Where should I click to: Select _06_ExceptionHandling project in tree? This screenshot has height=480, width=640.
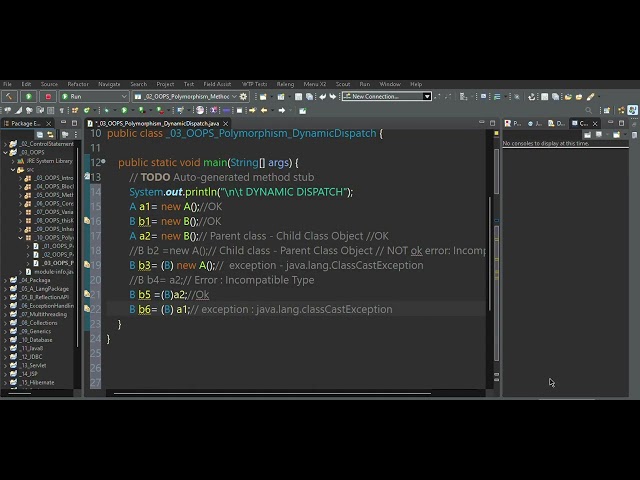[x=47, y=306]
